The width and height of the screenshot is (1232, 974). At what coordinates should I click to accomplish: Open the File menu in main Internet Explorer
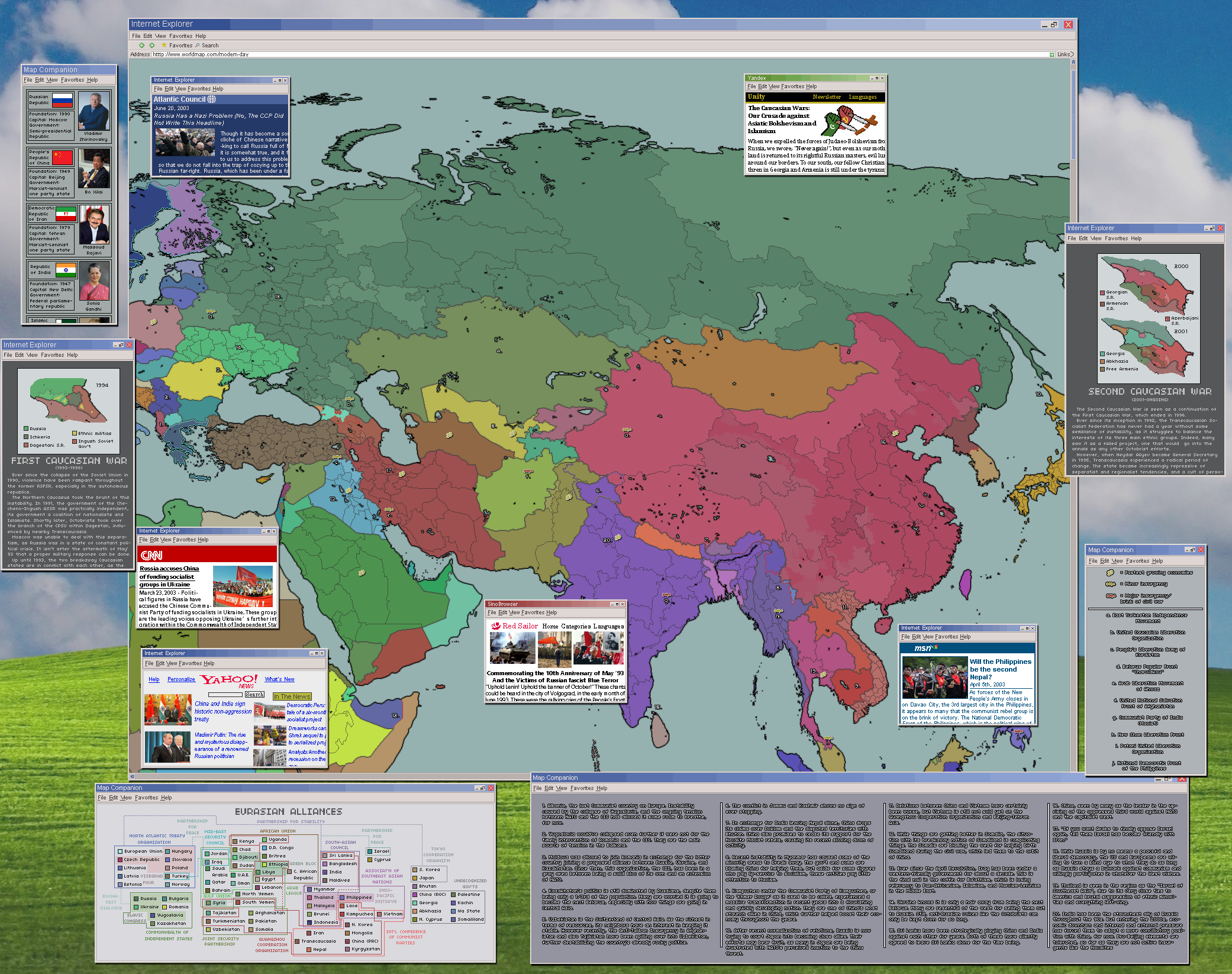[x=136, y=36]
